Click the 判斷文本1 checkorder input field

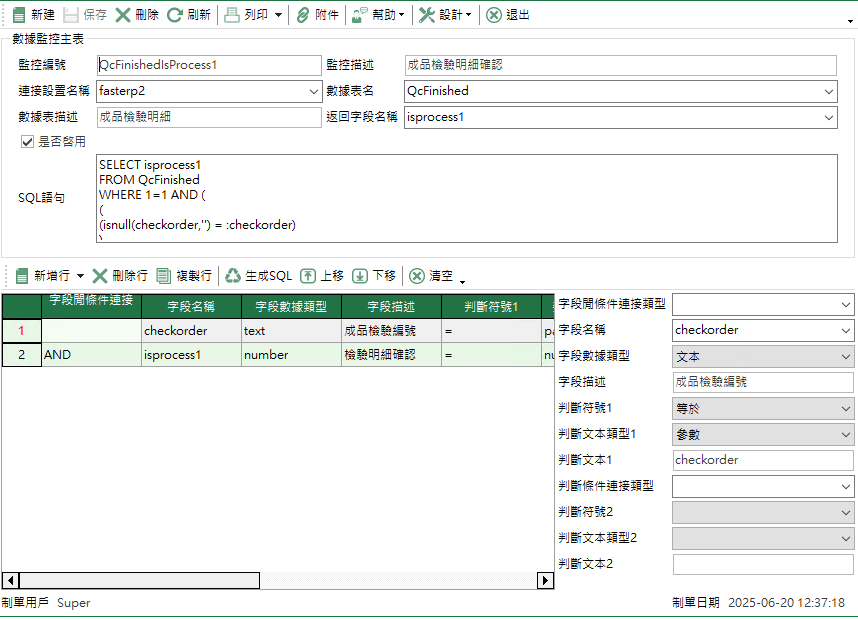coord(763,460)
